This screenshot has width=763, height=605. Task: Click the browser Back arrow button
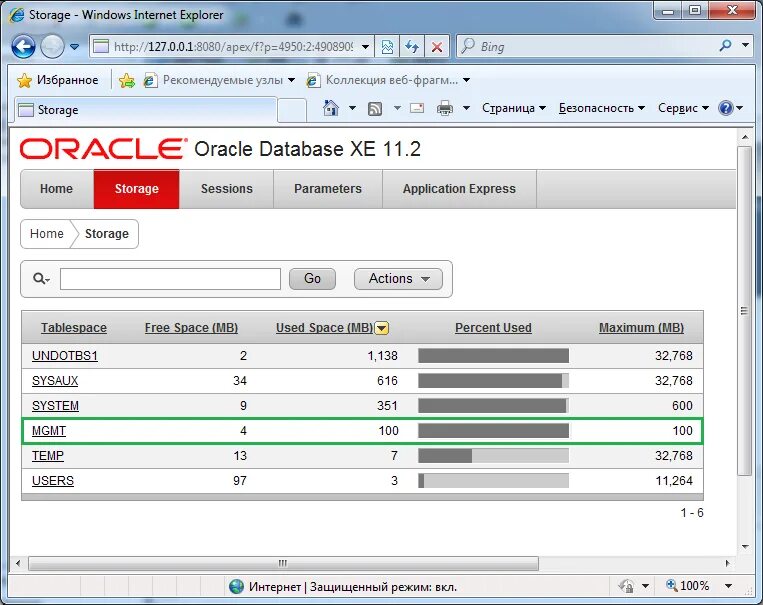(23, 47)
